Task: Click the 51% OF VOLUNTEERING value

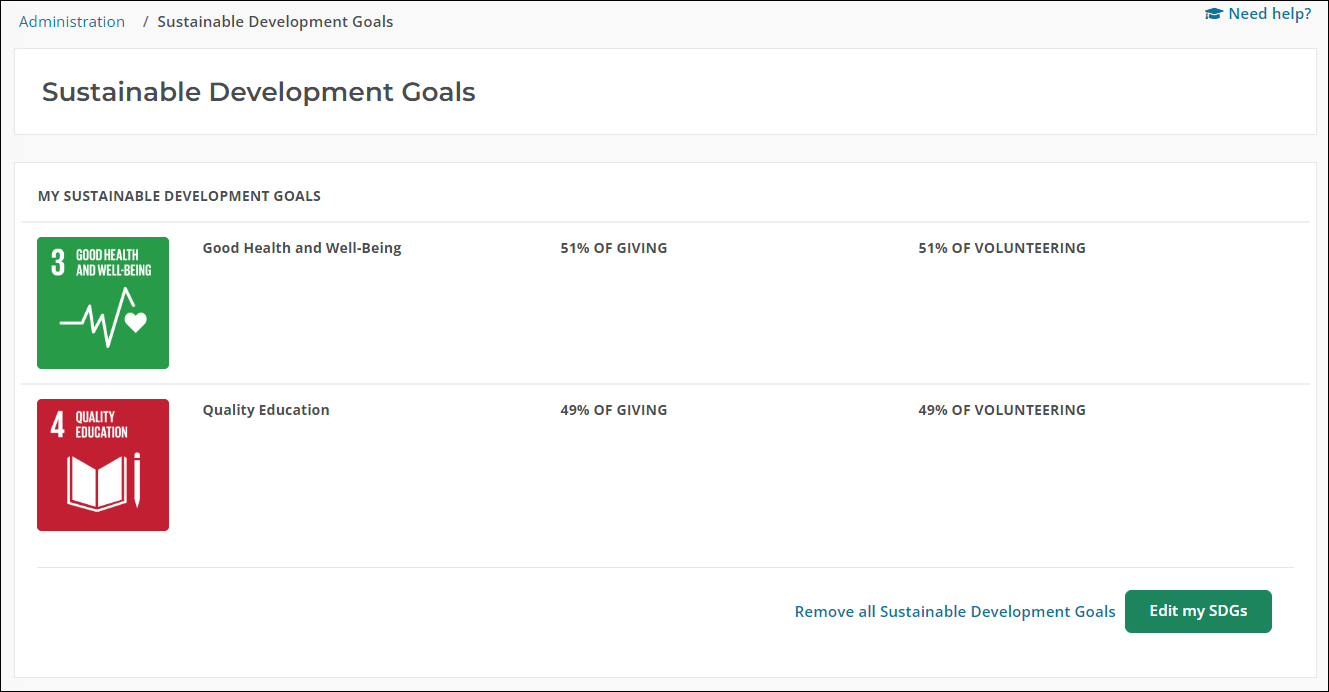Action: (x=1001, y=248)
